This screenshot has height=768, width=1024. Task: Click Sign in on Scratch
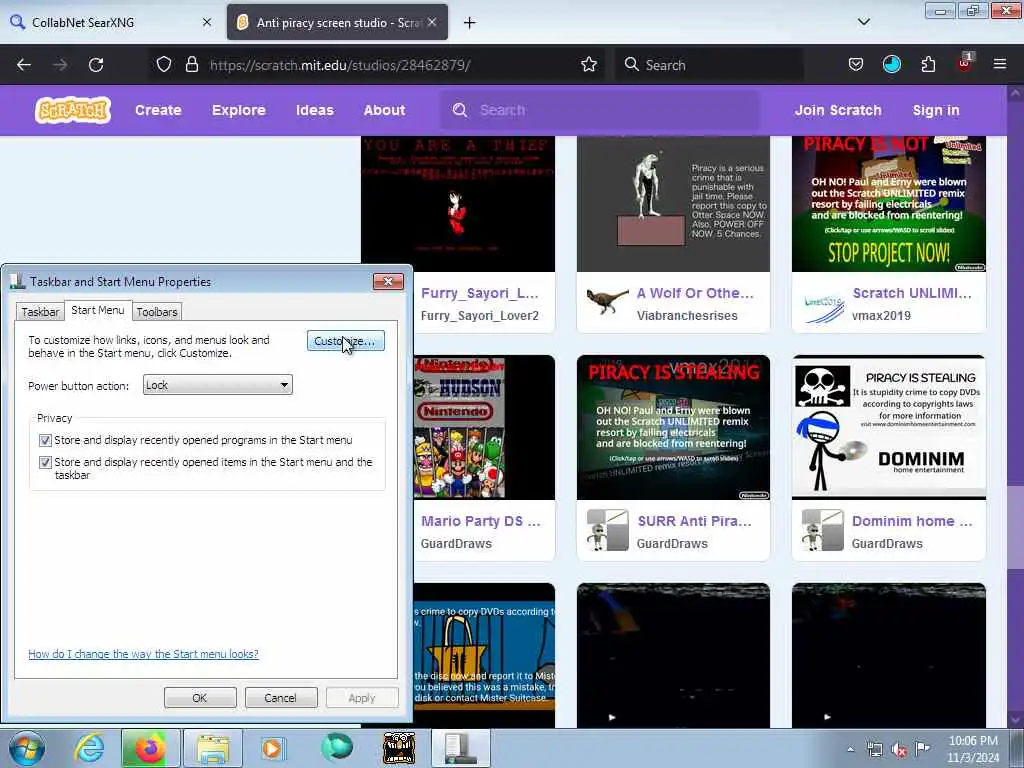(x=936, y=110)
